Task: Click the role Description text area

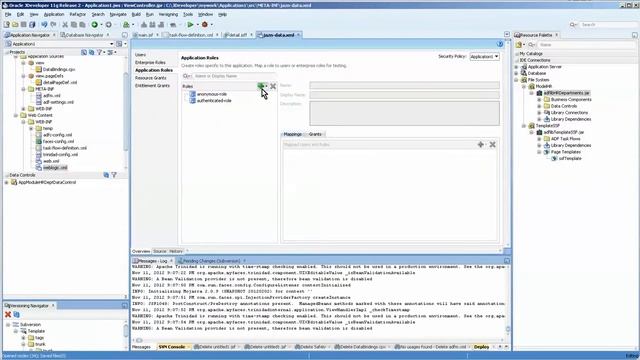Action: (404, 113)
